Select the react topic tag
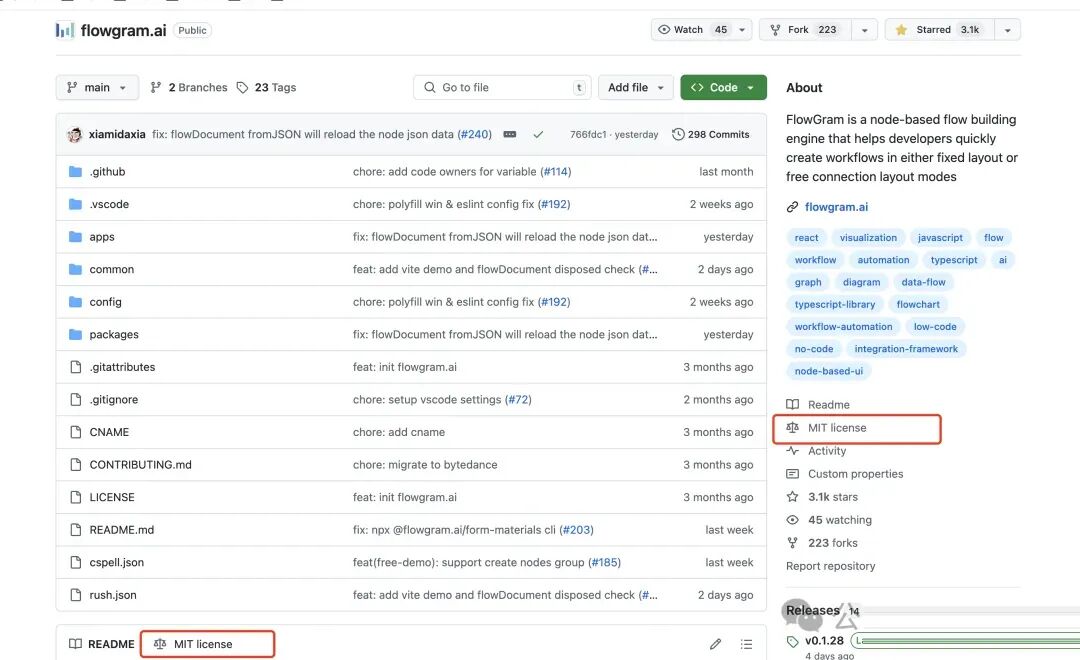1080x660 pixels. click(x=807, y=238)
